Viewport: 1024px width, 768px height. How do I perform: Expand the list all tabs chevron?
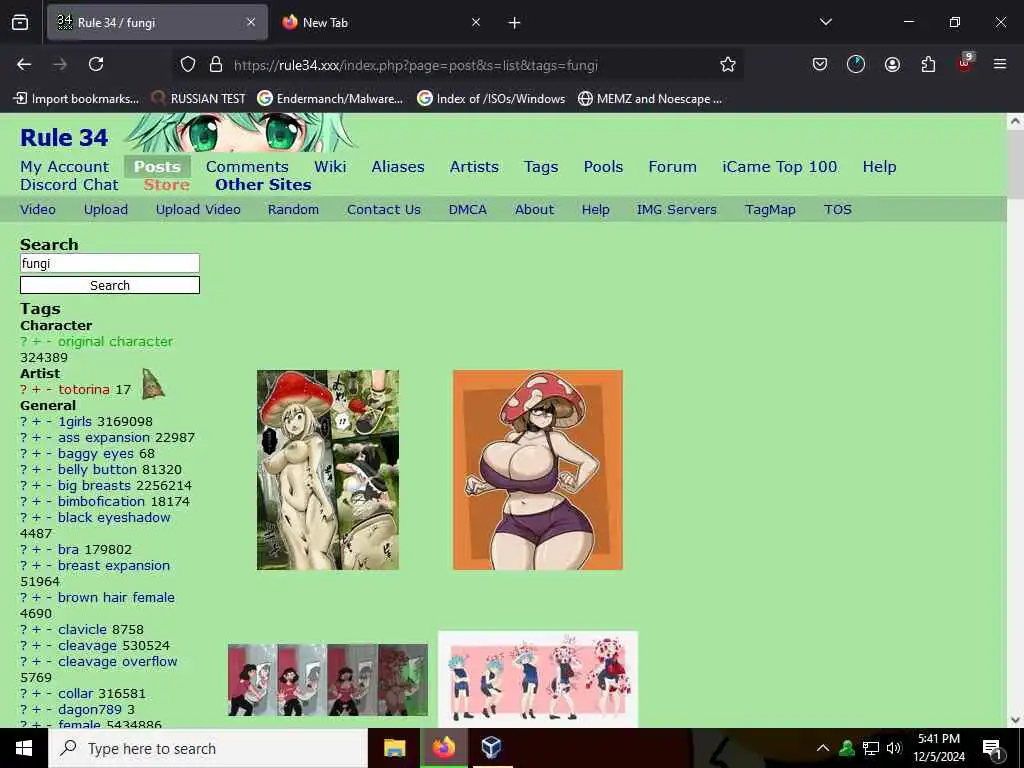click(x=825, y=22)
